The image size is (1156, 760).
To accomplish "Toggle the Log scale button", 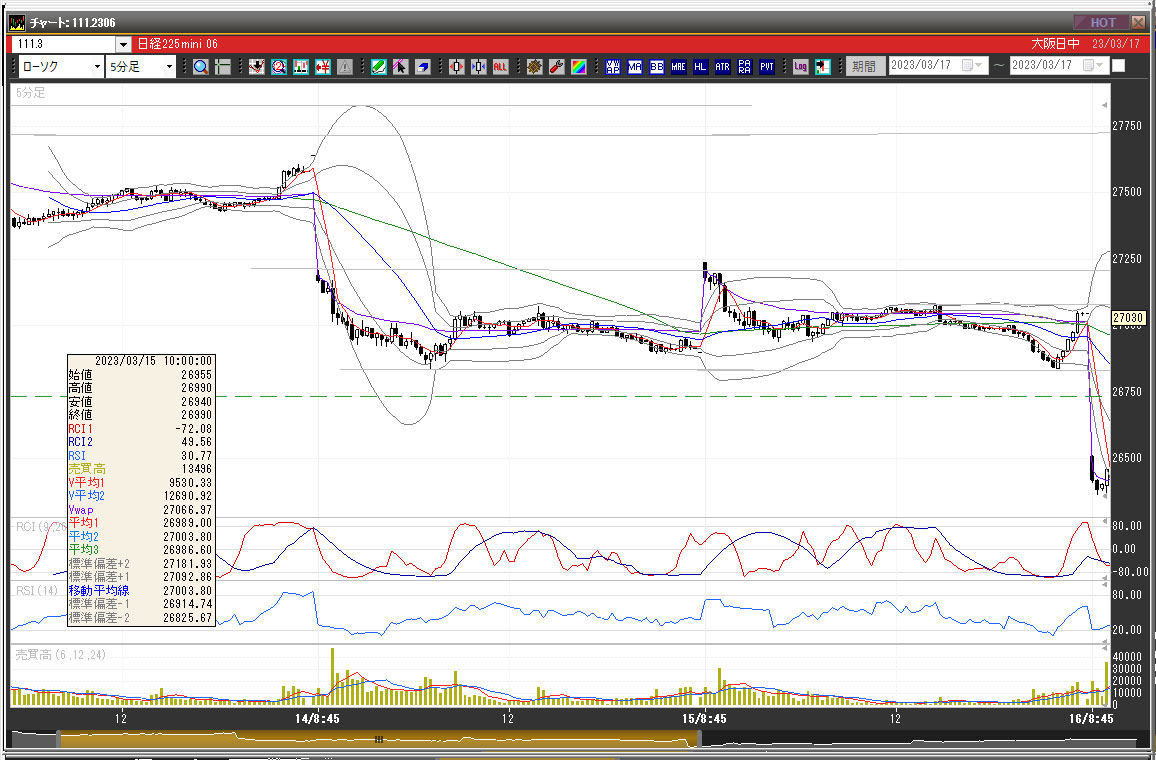I will [801, 67].
